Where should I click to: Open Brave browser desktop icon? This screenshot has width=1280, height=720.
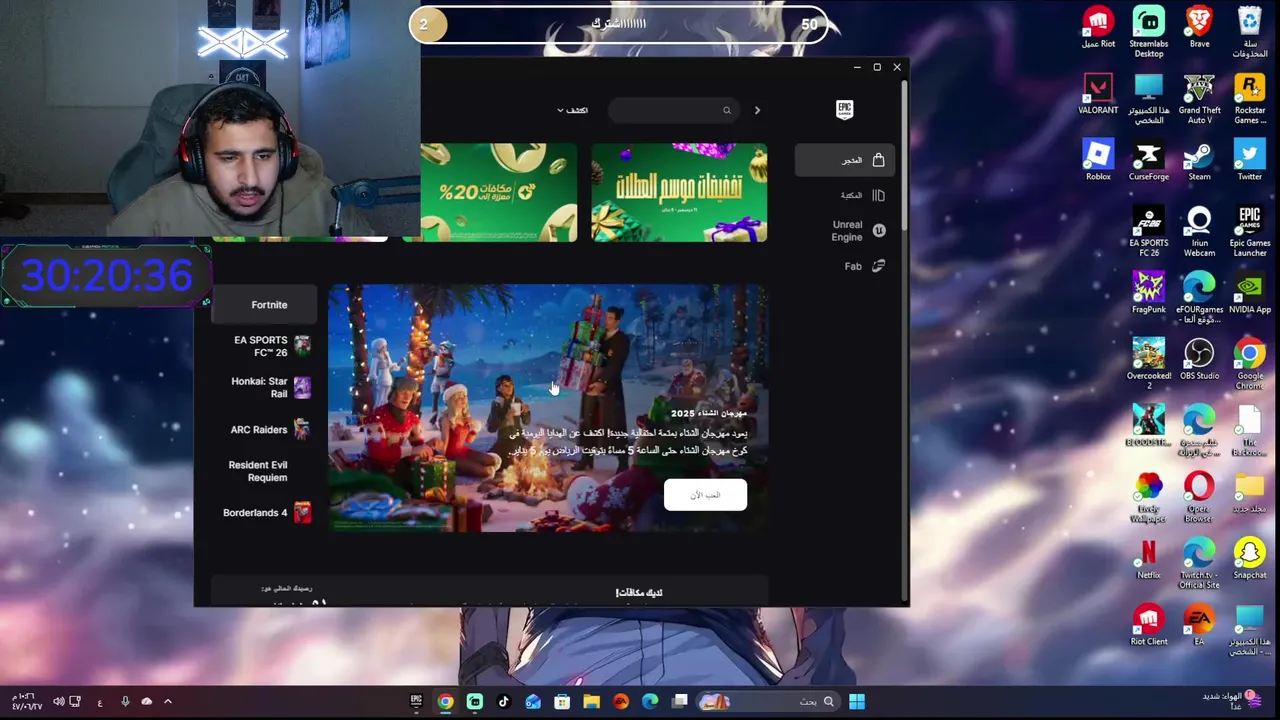pyautogui.click(x=1199, y=28)
